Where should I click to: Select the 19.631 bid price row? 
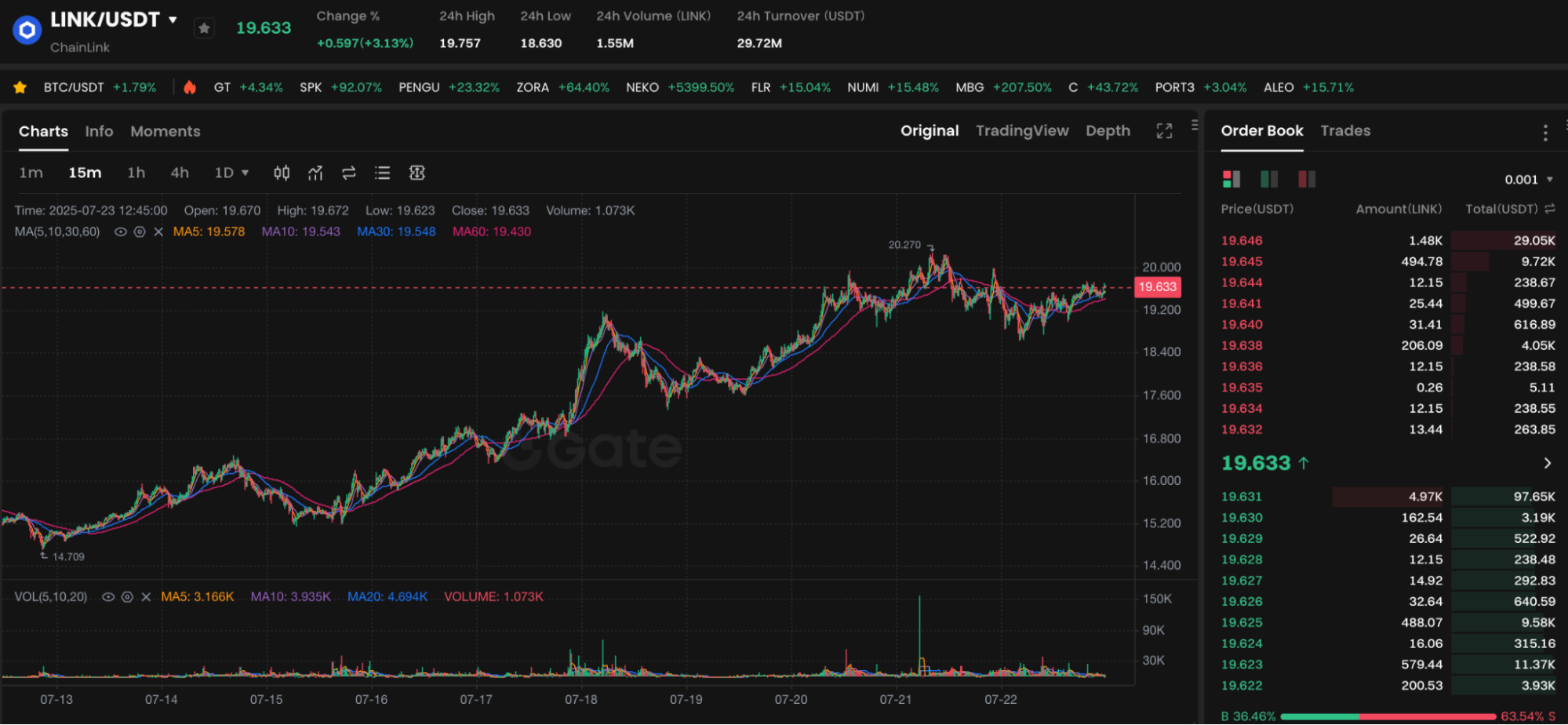coord(1388,497)
